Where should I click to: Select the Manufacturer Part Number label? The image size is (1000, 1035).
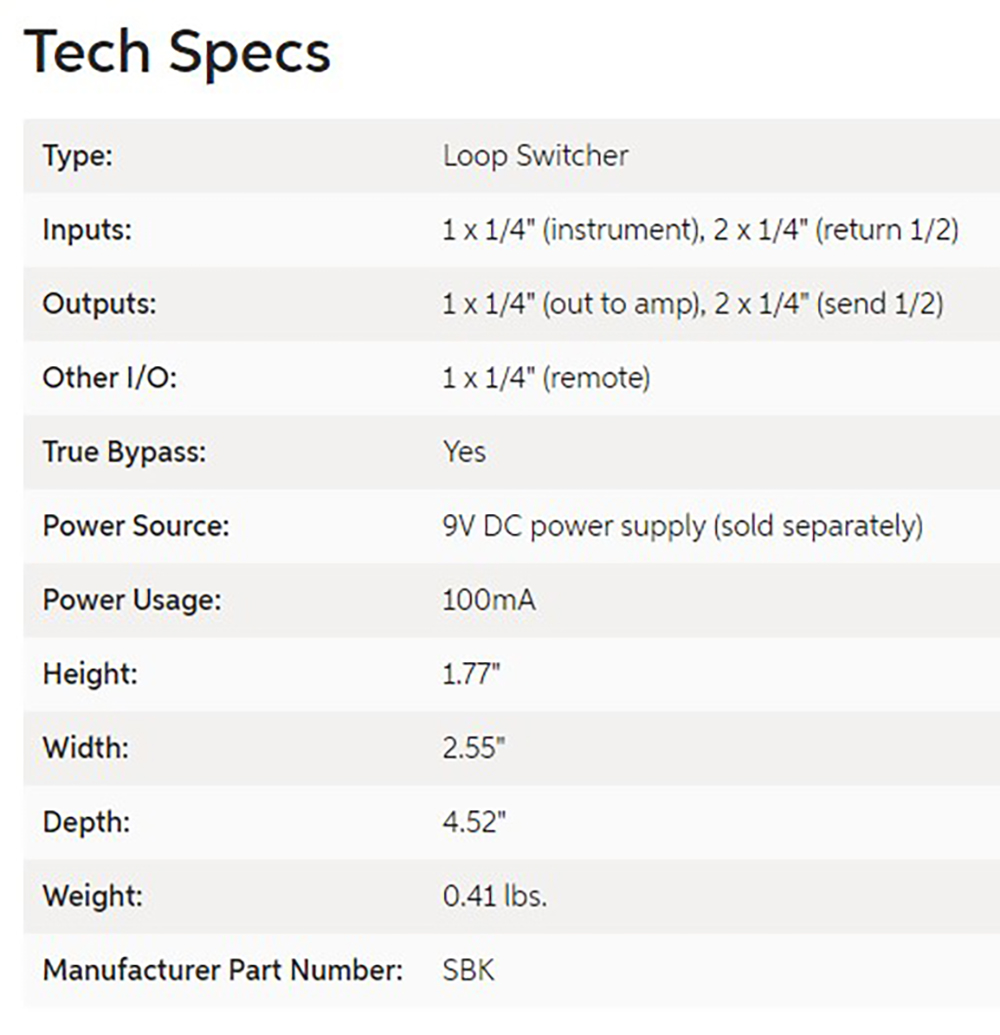pyautogui.click(x=222, y=970)
